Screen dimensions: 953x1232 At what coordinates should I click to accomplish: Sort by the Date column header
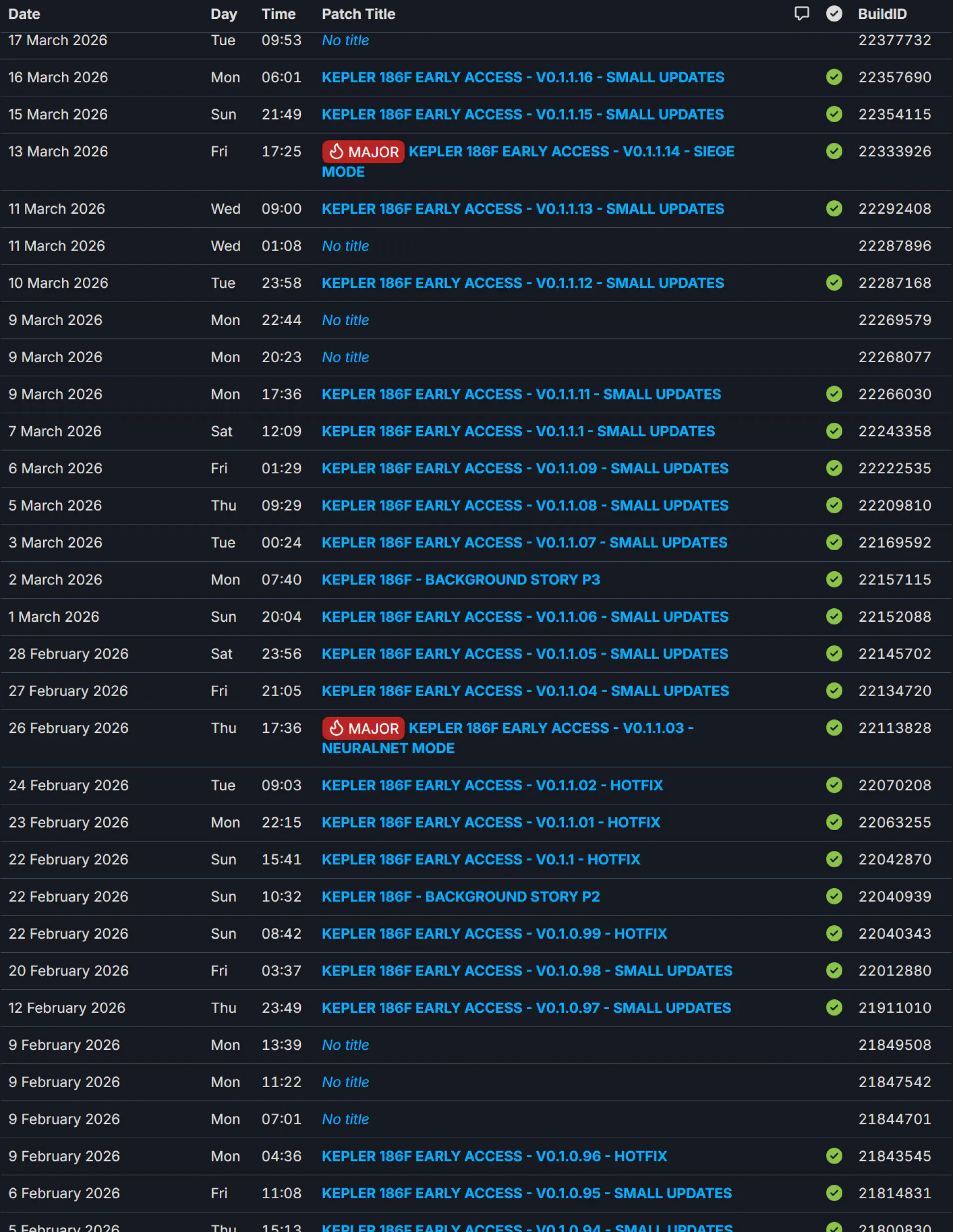(x=24, y=14)
